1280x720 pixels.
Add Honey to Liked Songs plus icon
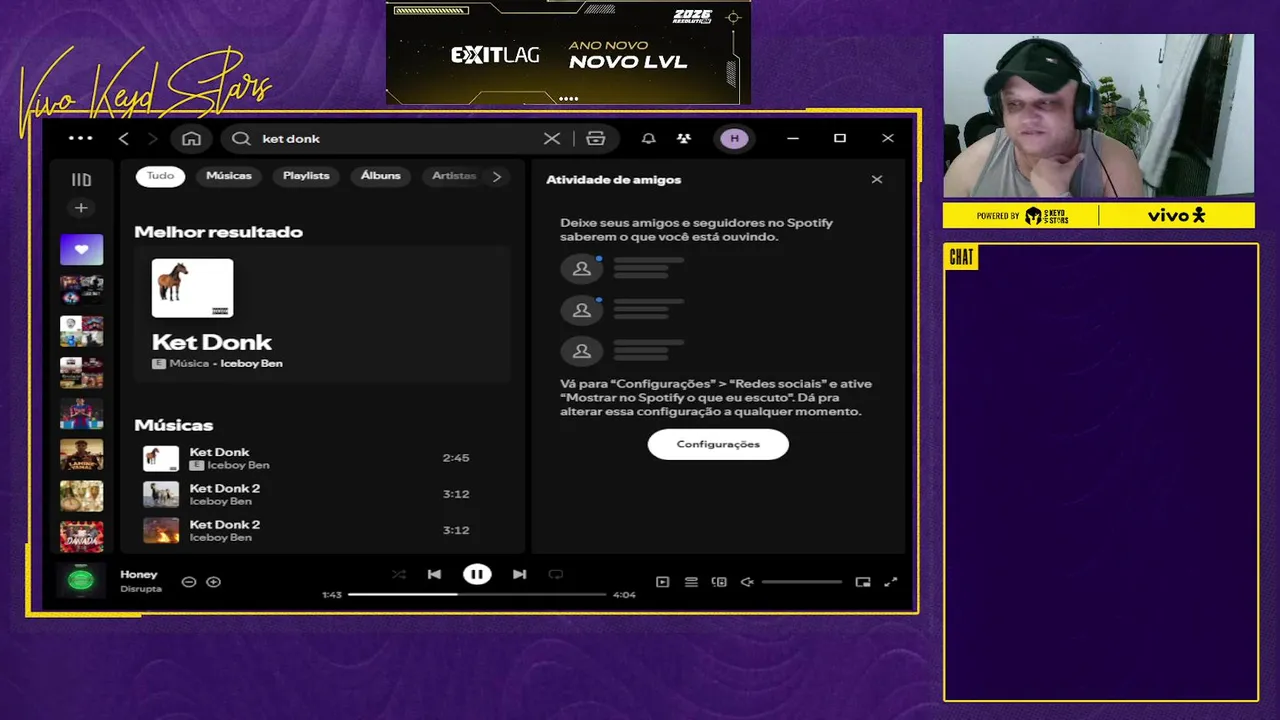coord(213,582)
